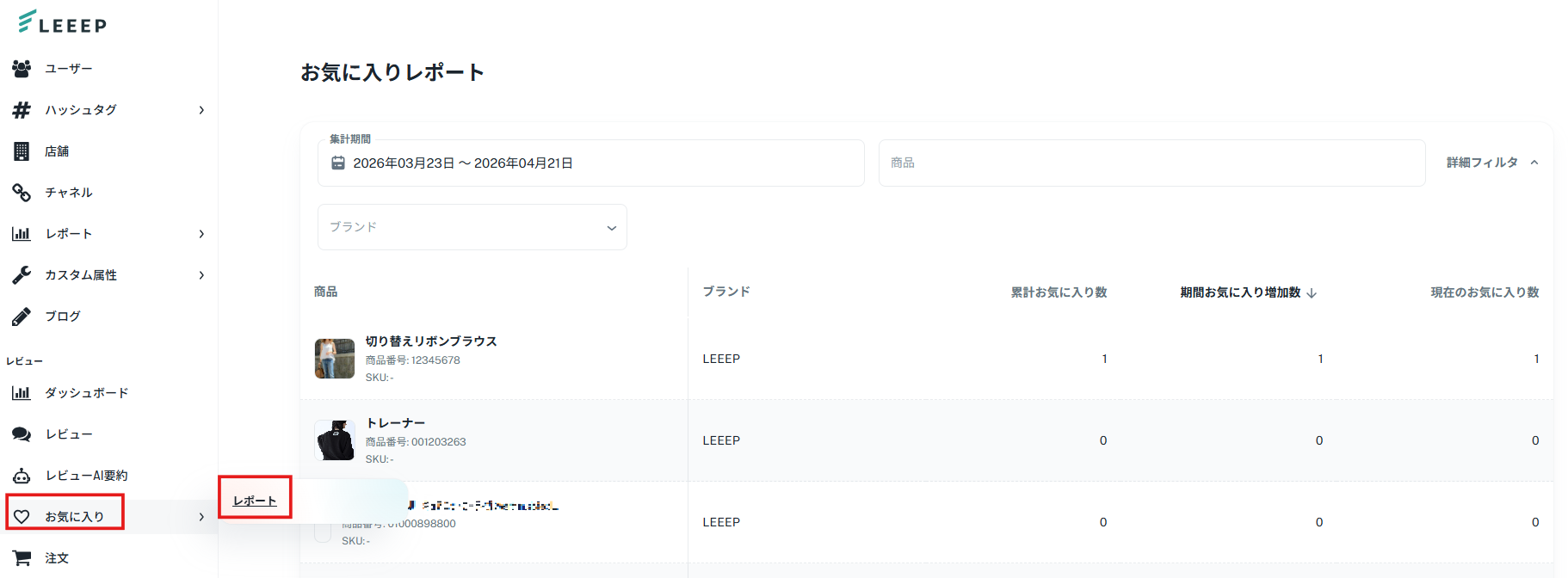The width and height of the screenshot is (1568, 578).
Task: Click the calendar icon in 集計期間
Action: pyautogui.click(x=338, y=163)
